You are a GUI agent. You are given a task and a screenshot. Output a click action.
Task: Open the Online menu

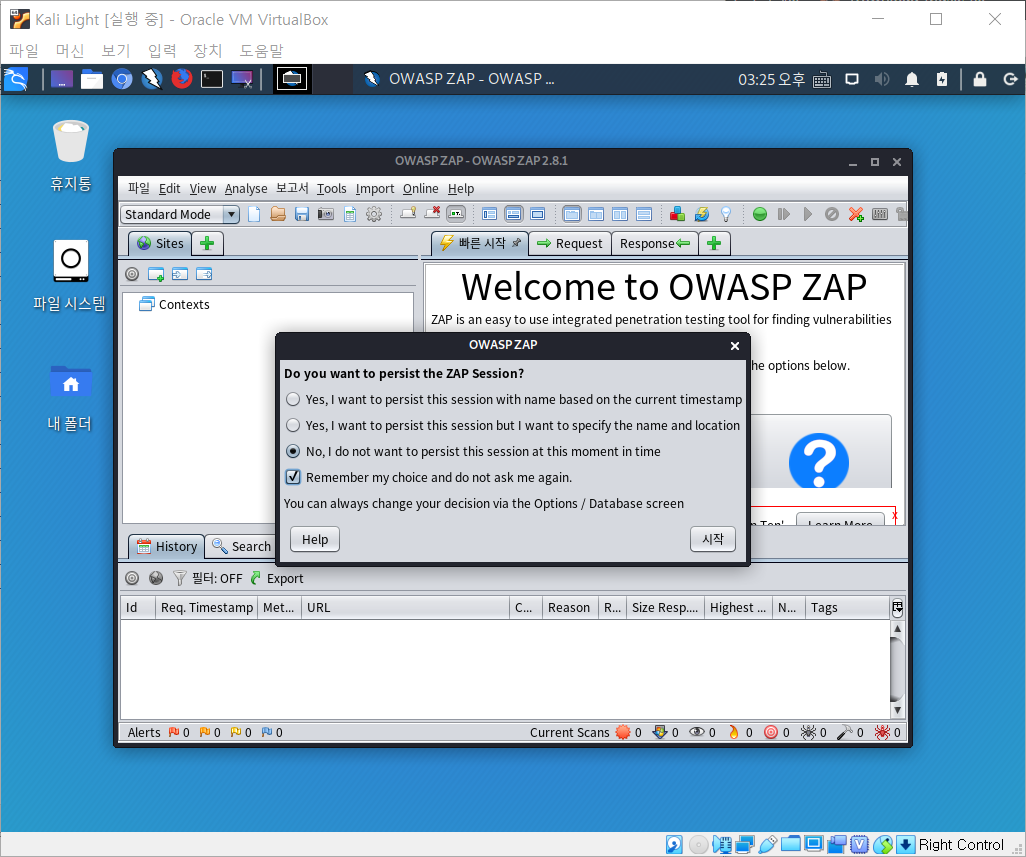click(x=421, y=188)
